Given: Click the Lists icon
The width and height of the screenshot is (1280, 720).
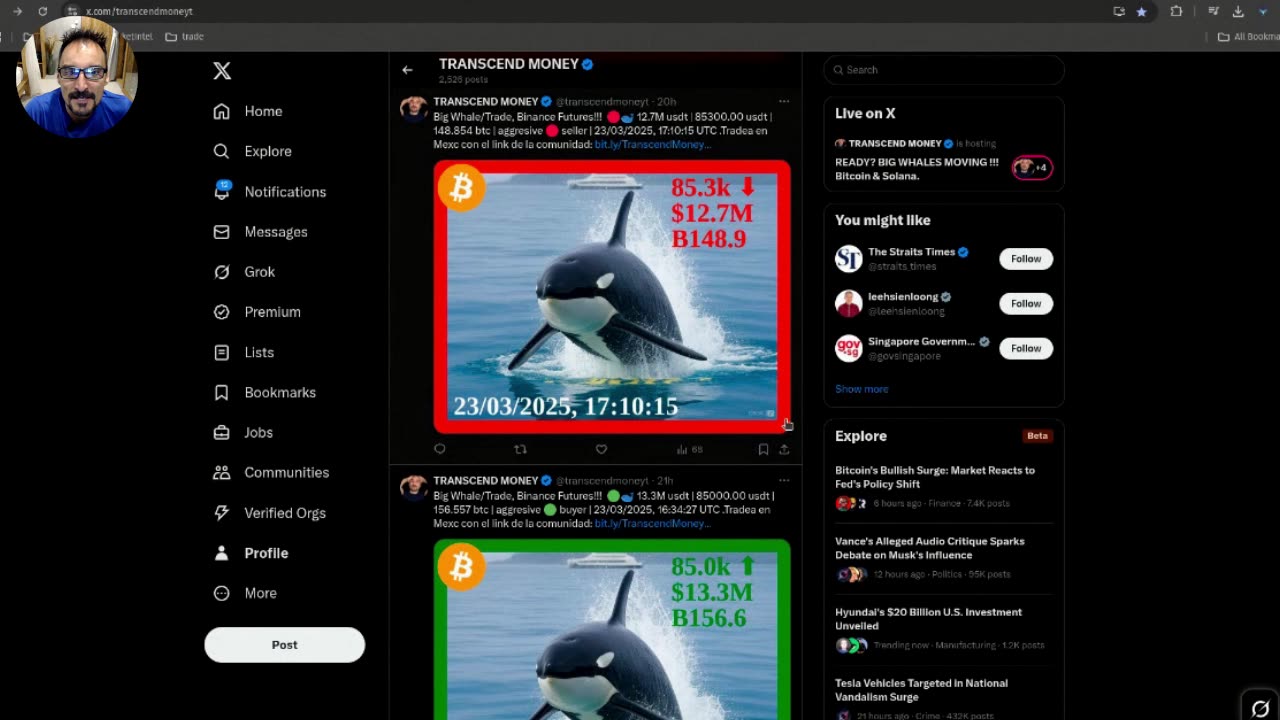Looking at the screenshot, I should tap(222, 352).
